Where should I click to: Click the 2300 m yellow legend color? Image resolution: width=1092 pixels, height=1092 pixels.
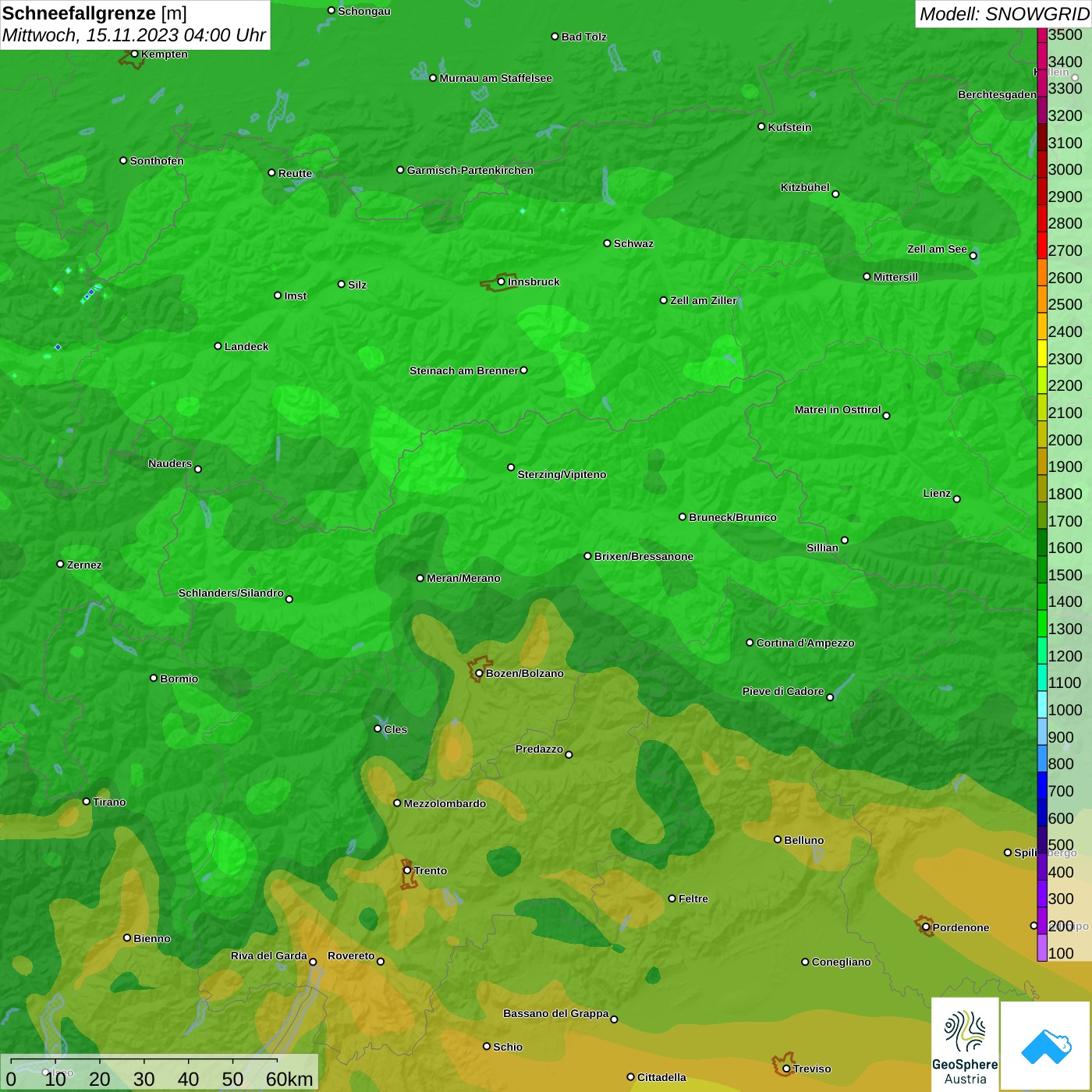(1041, 353)
